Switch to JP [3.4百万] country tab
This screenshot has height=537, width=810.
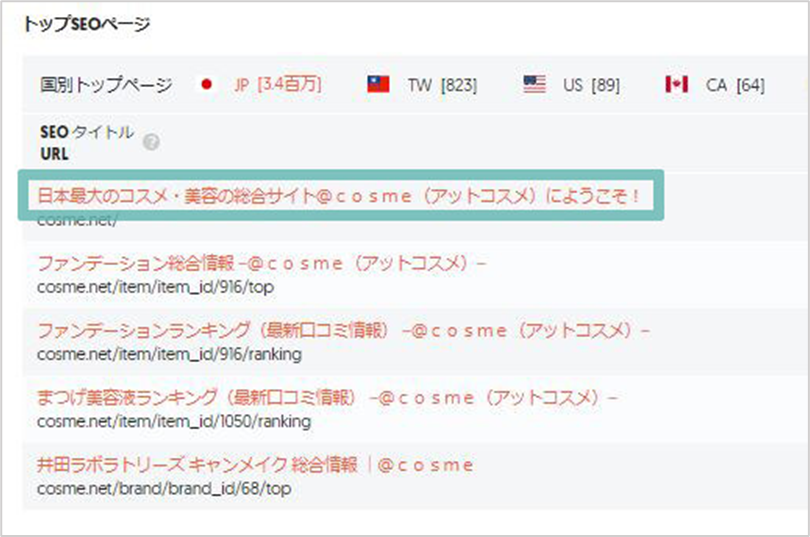(278, 85)
